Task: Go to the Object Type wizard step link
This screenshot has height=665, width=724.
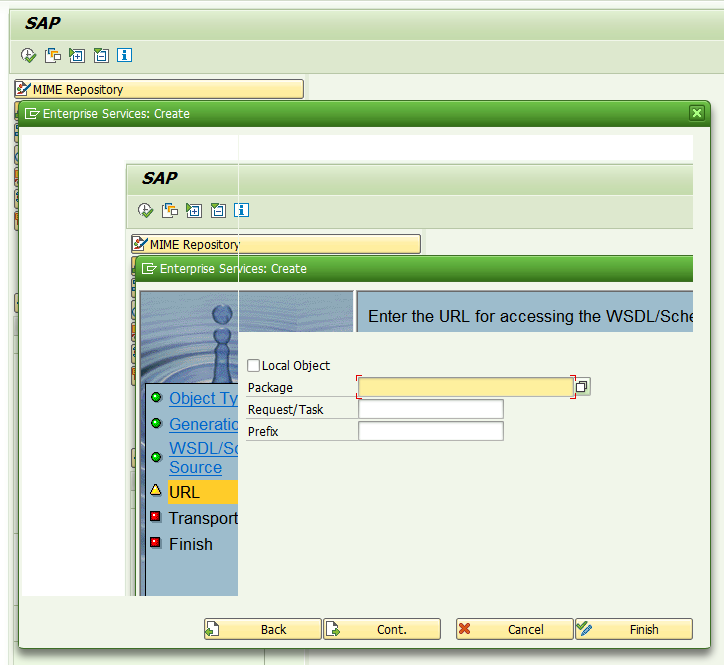Action: (x=203, y=398)
